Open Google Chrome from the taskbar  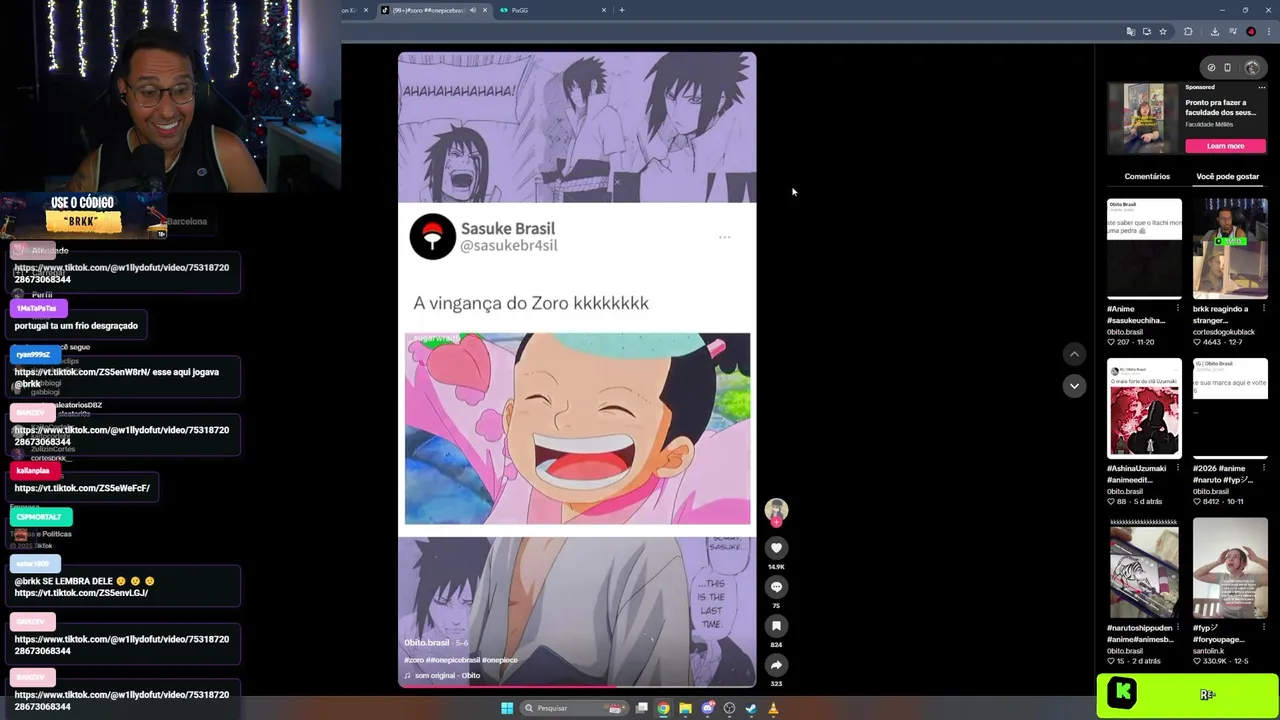pyautogui.click(x=663, y=708)
